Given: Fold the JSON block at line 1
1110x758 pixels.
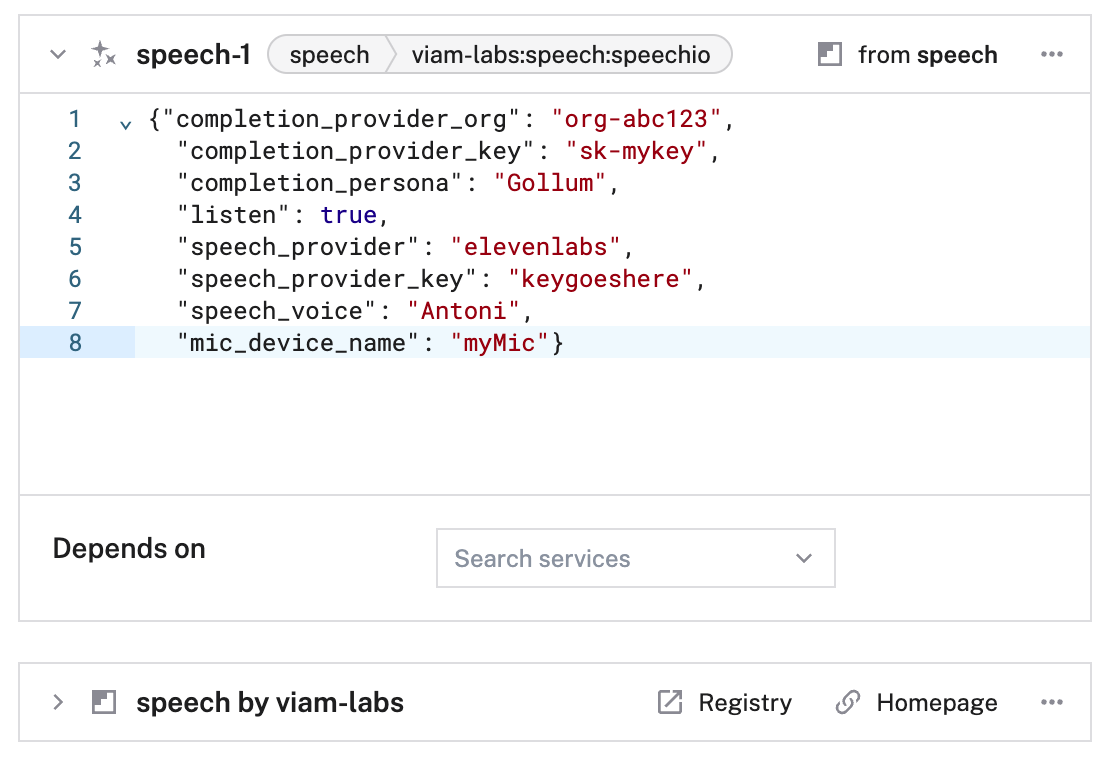Looking at the screenshot, I should [x=125, y=124].
